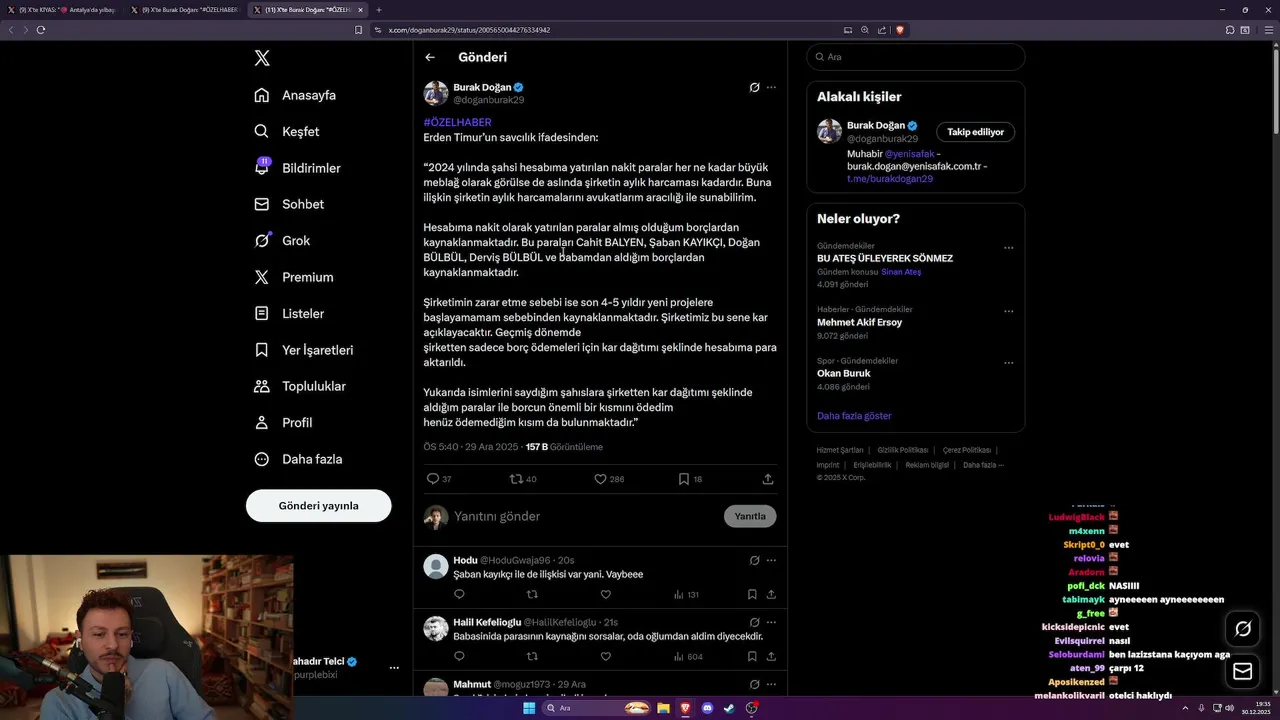Click Brave Shields icon in address bar
Image resolution: width=1280 pixels, height=720 pixels.
900,30
